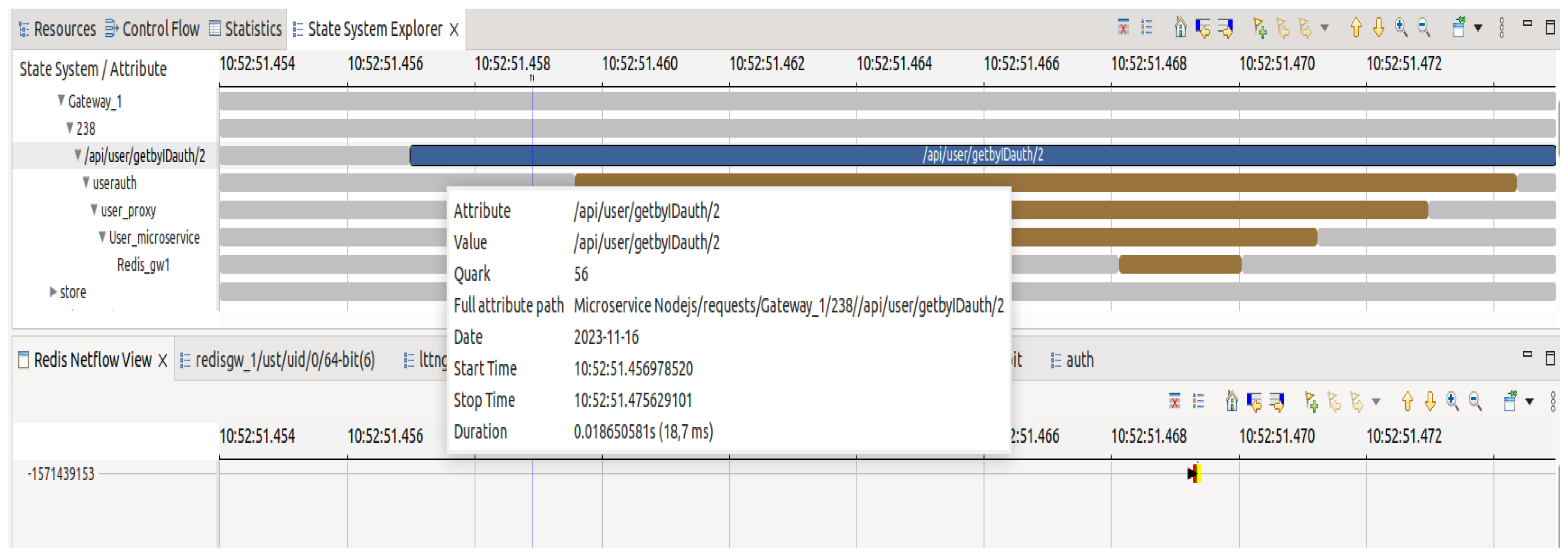The width and height of the screenshot is (1568, 555).
Task: Expand the store tree node
Action: [53, 292]
